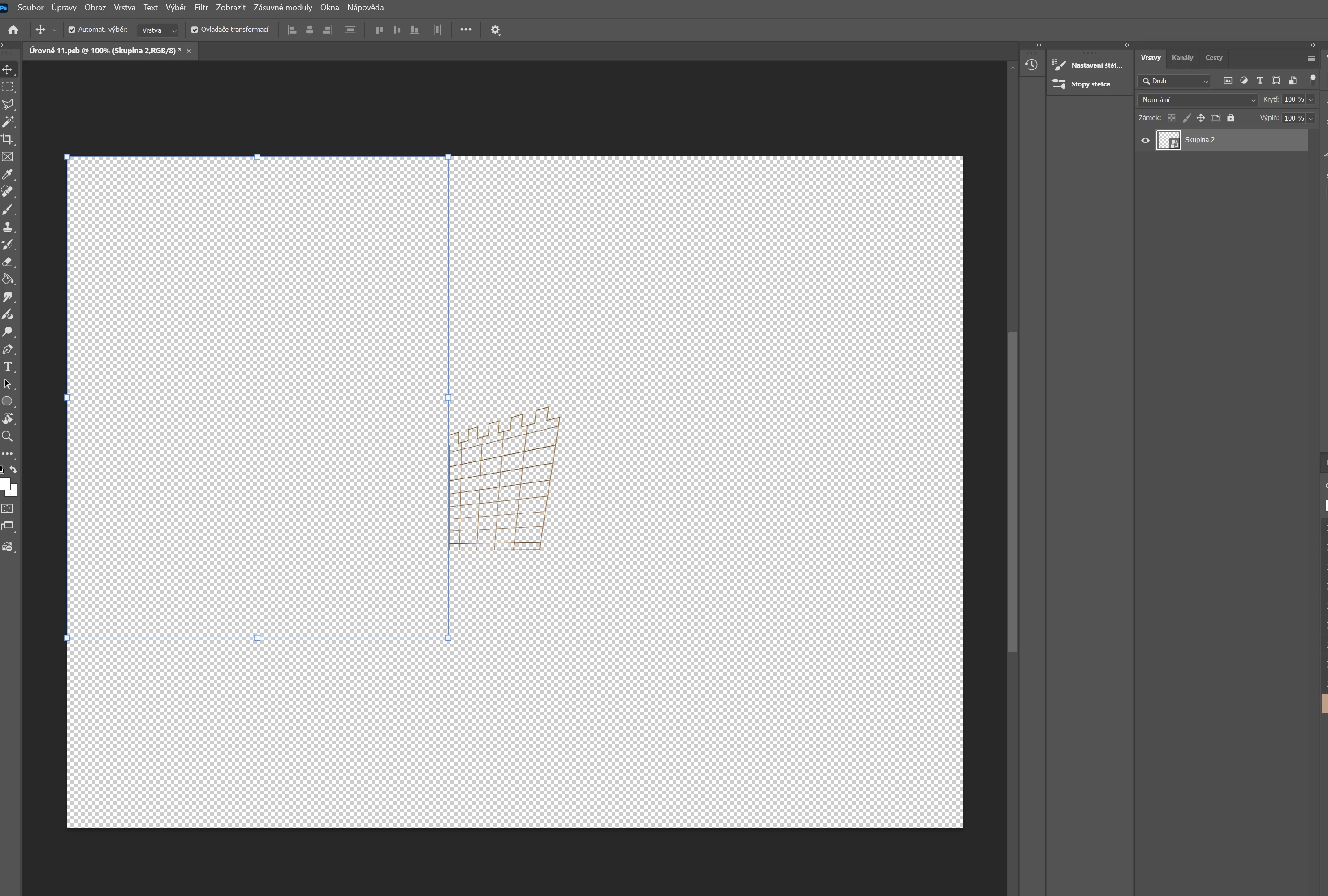
Task: Select the Type tool
Action: (8, 366)
